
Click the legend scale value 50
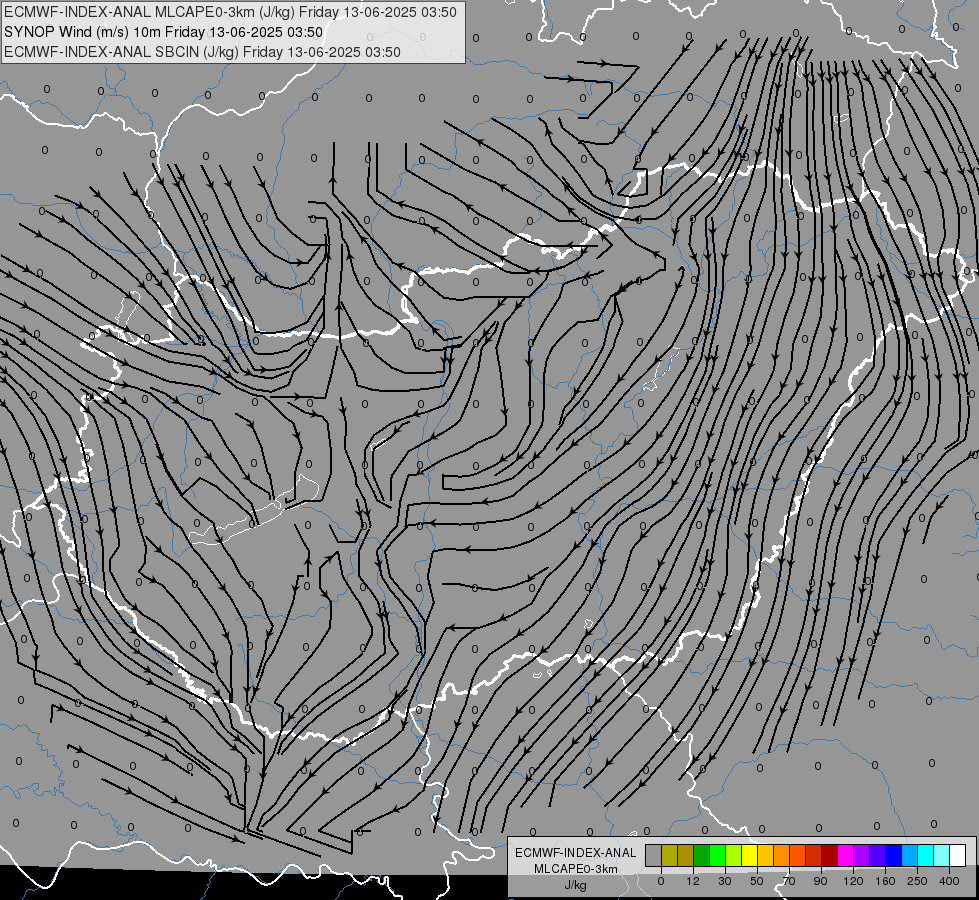[x=757, y=881]
